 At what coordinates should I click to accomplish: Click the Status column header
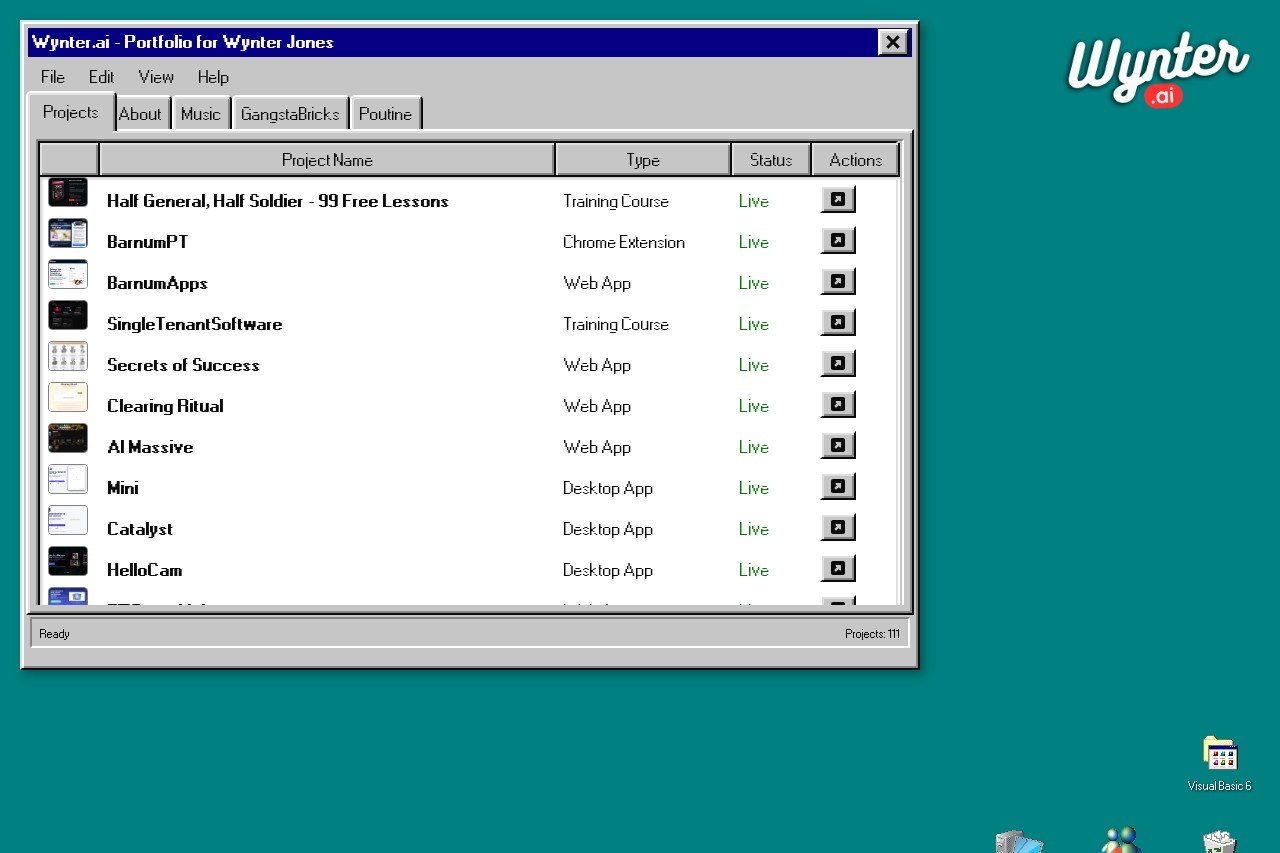coord(771,160)
